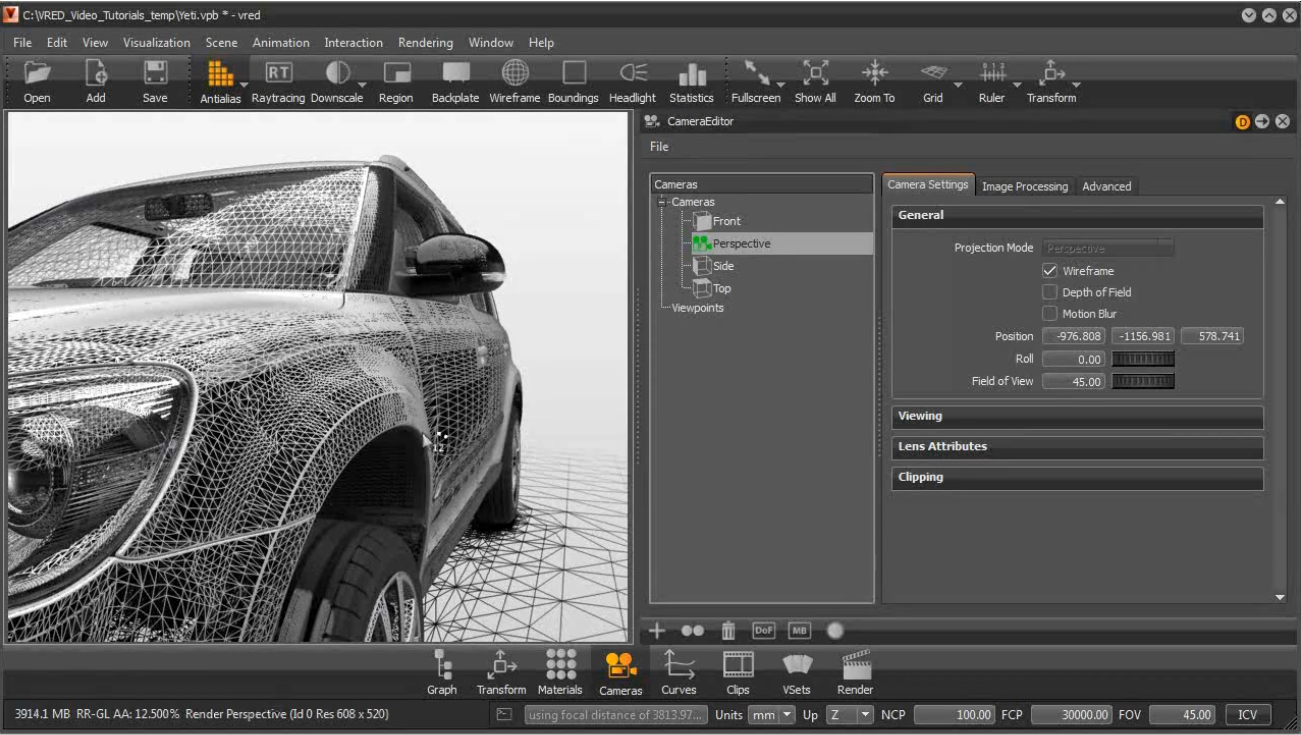Switch to the Image Processing tab
Image resolution: width=1301 pixels, height=735 pixels.
[1024, 186]
